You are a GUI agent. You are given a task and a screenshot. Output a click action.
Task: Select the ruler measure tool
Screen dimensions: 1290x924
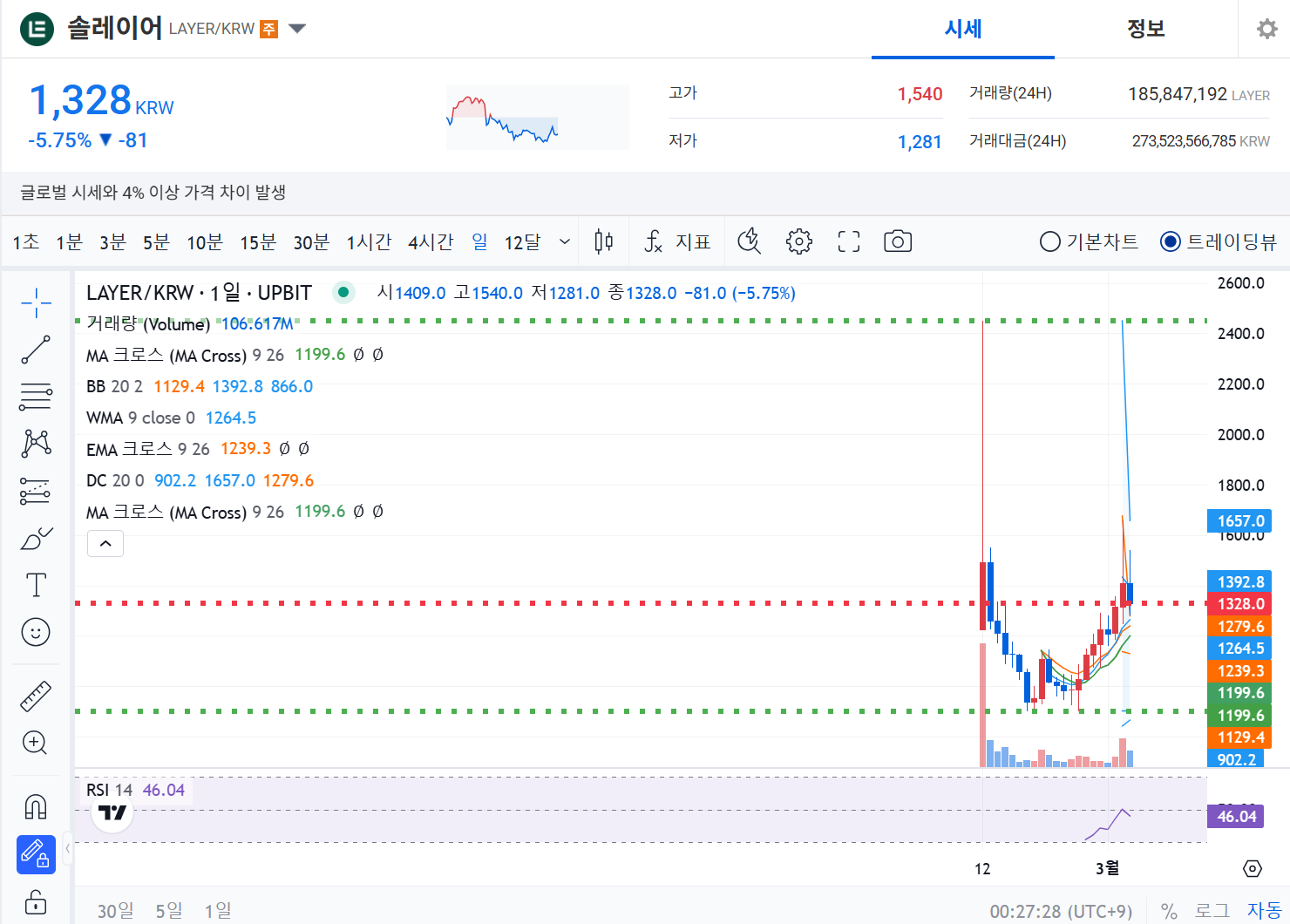pos(36,696)
